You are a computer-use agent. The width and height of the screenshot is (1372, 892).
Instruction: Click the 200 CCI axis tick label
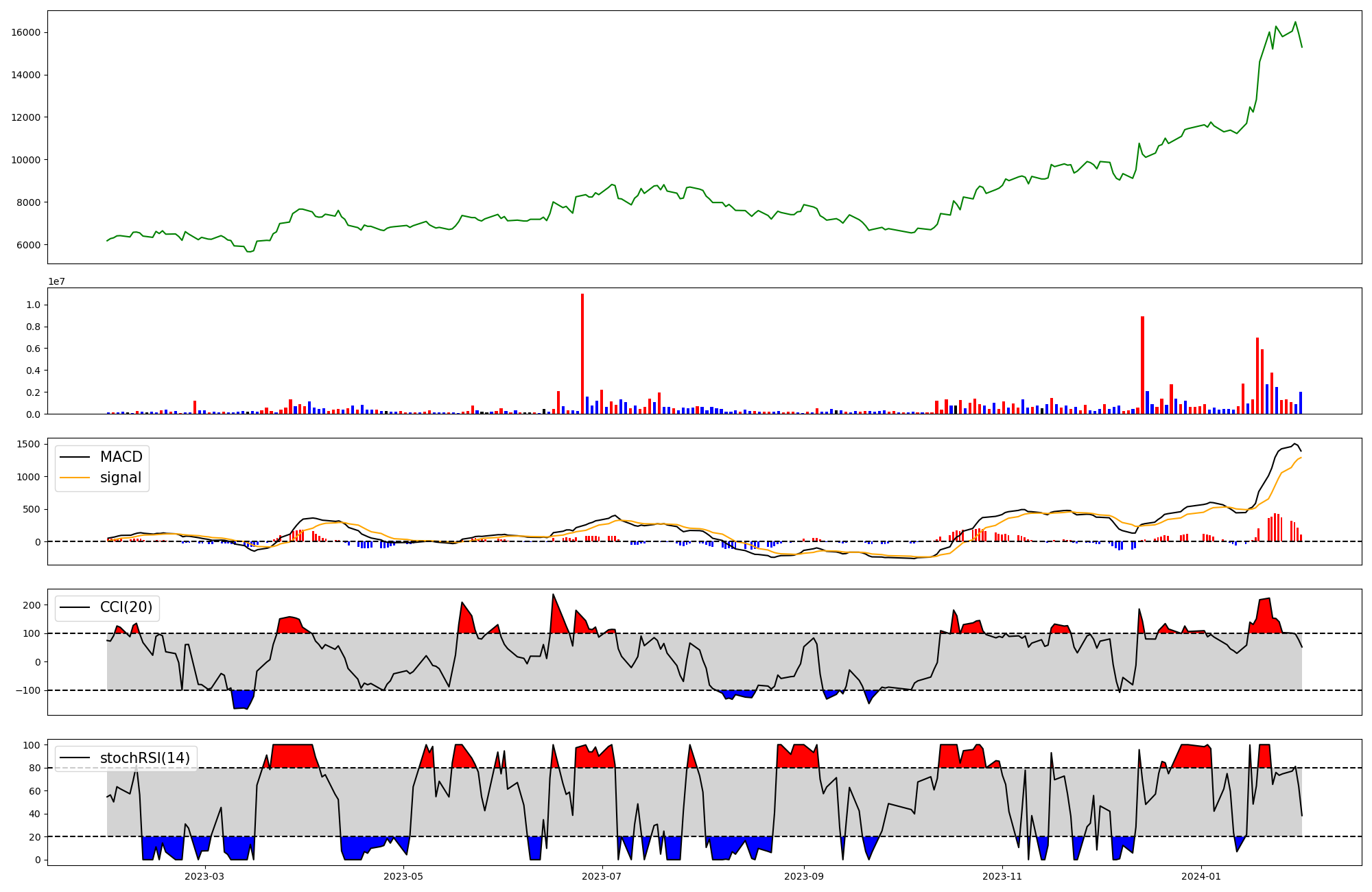(x=32, y=605)
